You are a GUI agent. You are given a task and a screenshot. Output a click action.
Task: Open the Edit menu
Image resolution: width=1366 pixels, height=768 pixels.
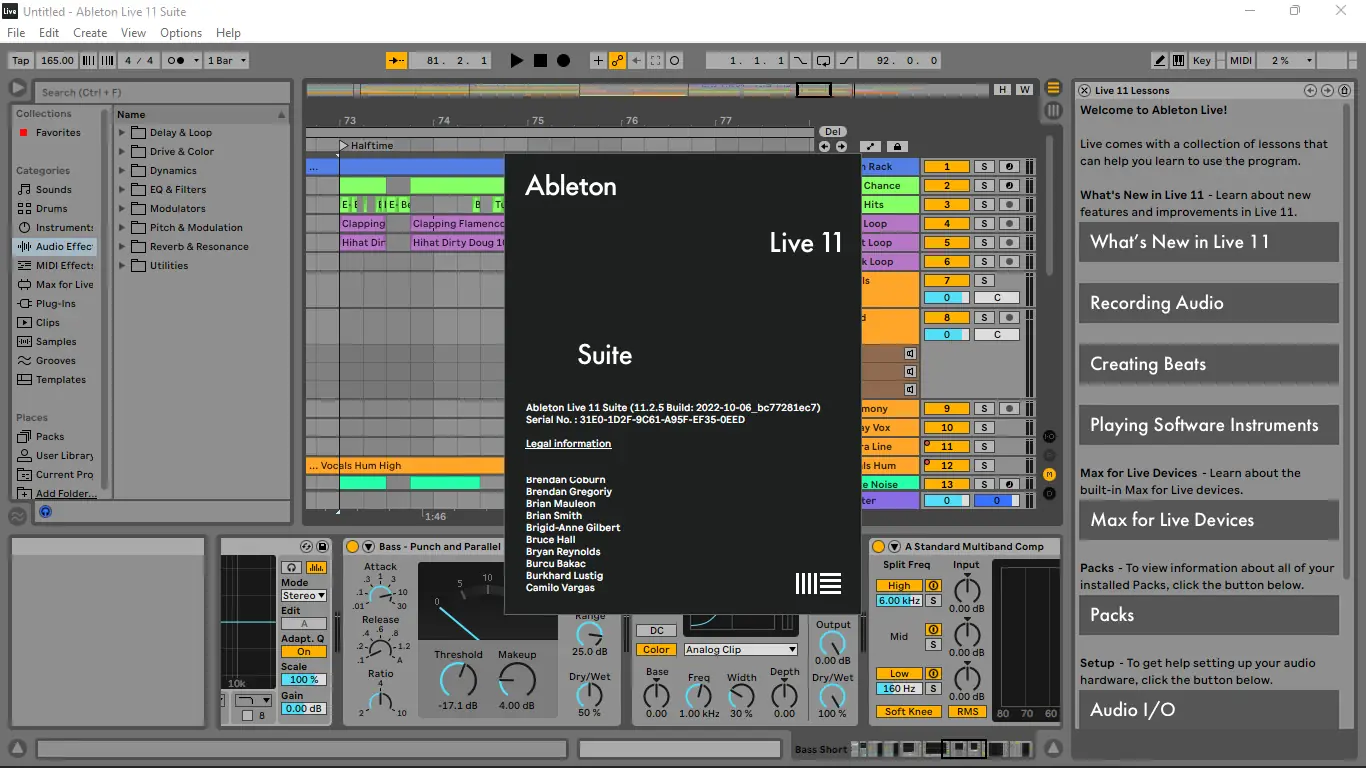click(x=49, y=33)
